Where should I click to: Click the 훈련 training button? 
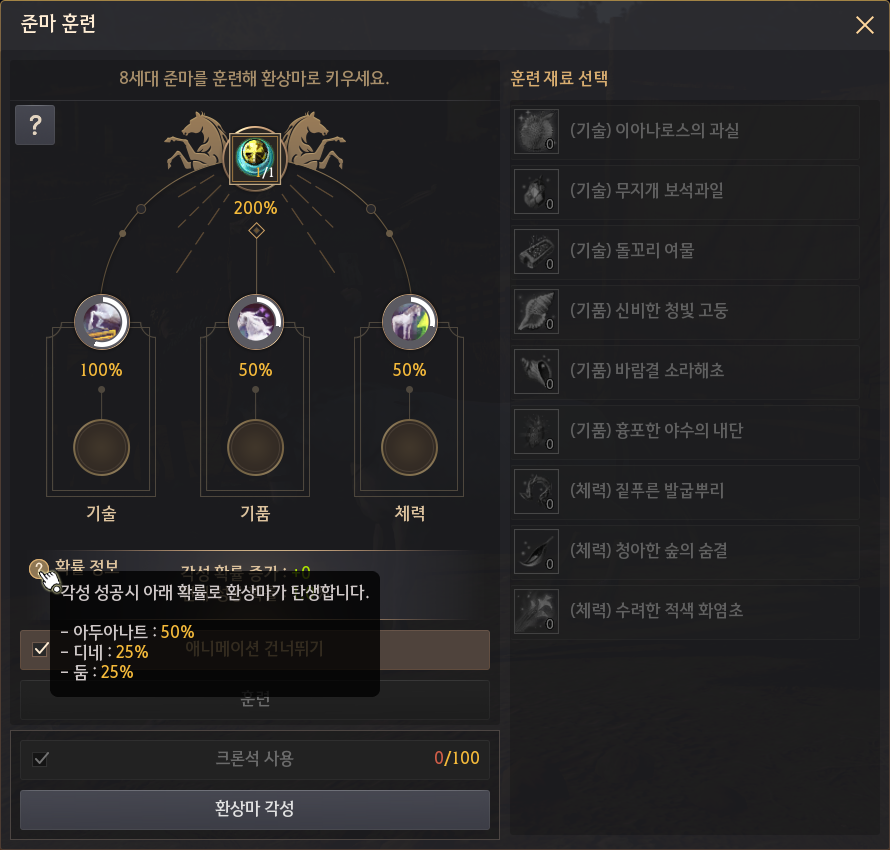click(255, 700)
